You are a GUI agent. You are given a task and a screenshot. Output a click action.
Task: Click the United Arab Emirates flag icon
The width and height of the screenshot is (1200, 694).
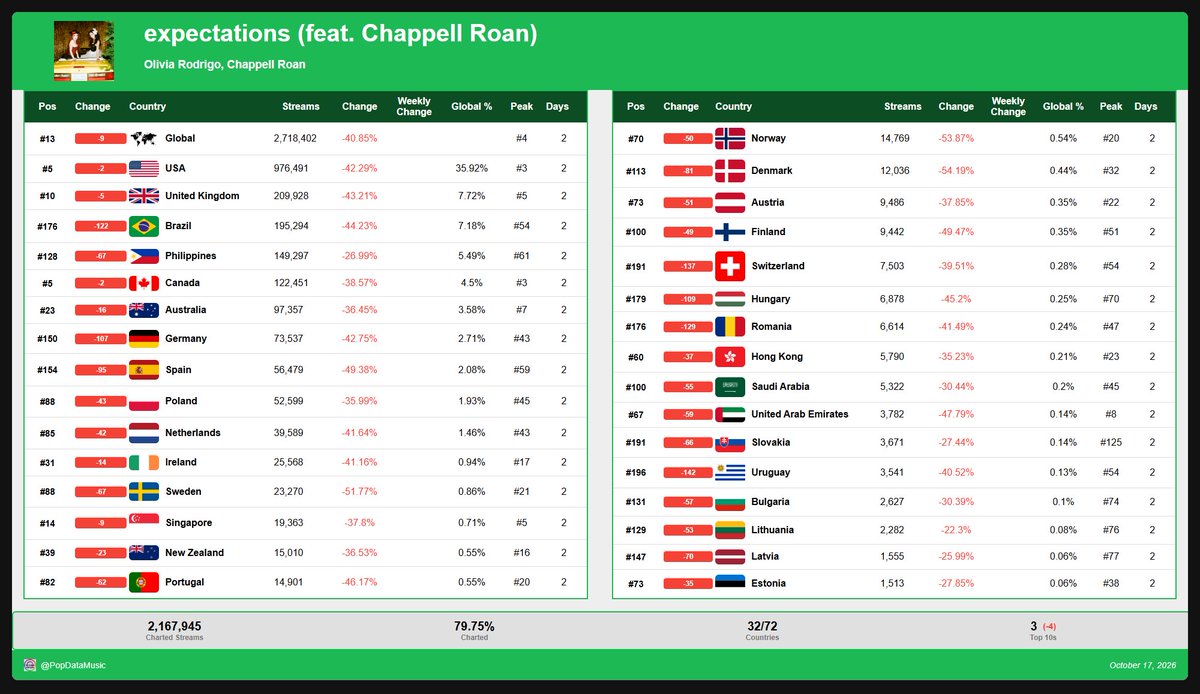point(730,414)
